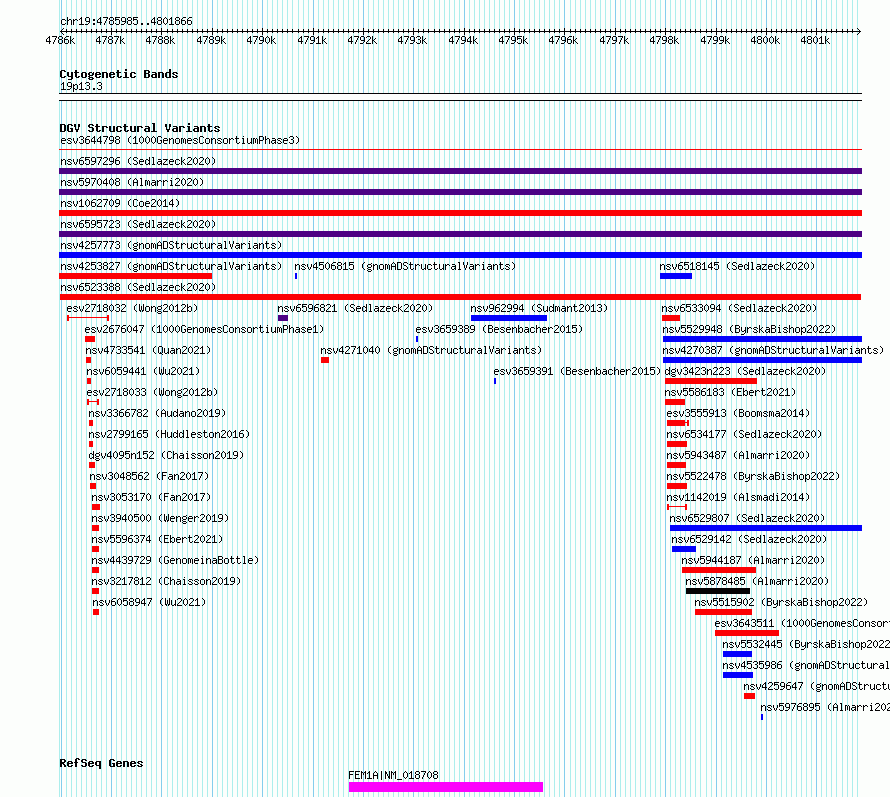Select the nsv3053170 (Fan2017) label
The image size is (890, 797).
(x=151, y=497)
